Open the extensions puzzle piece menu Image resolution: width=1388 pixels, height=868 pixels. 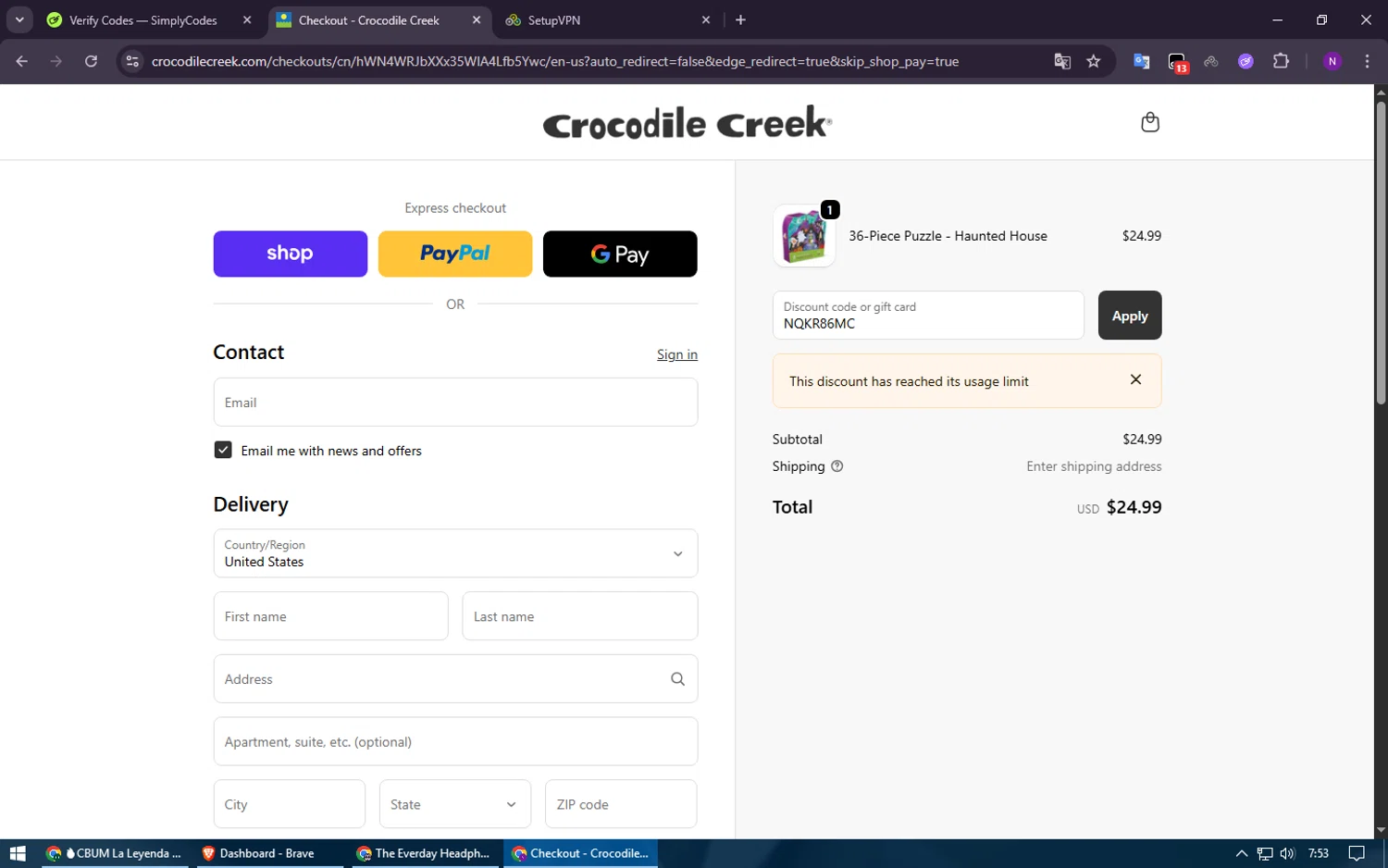[1281, 61]
